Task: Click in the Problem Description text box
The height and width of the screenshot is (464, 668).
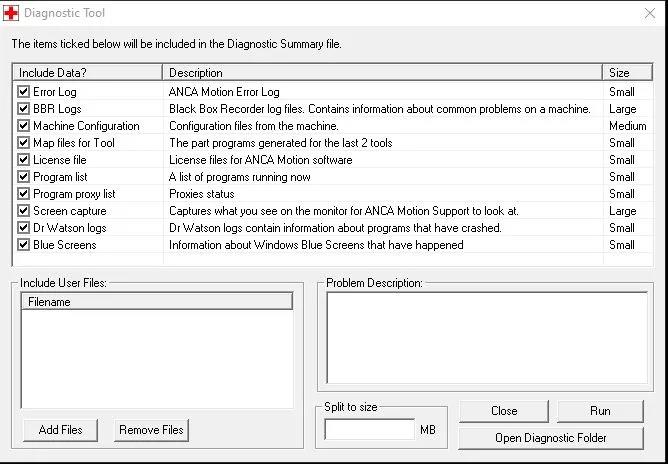Action: click(x=487, y=337)
